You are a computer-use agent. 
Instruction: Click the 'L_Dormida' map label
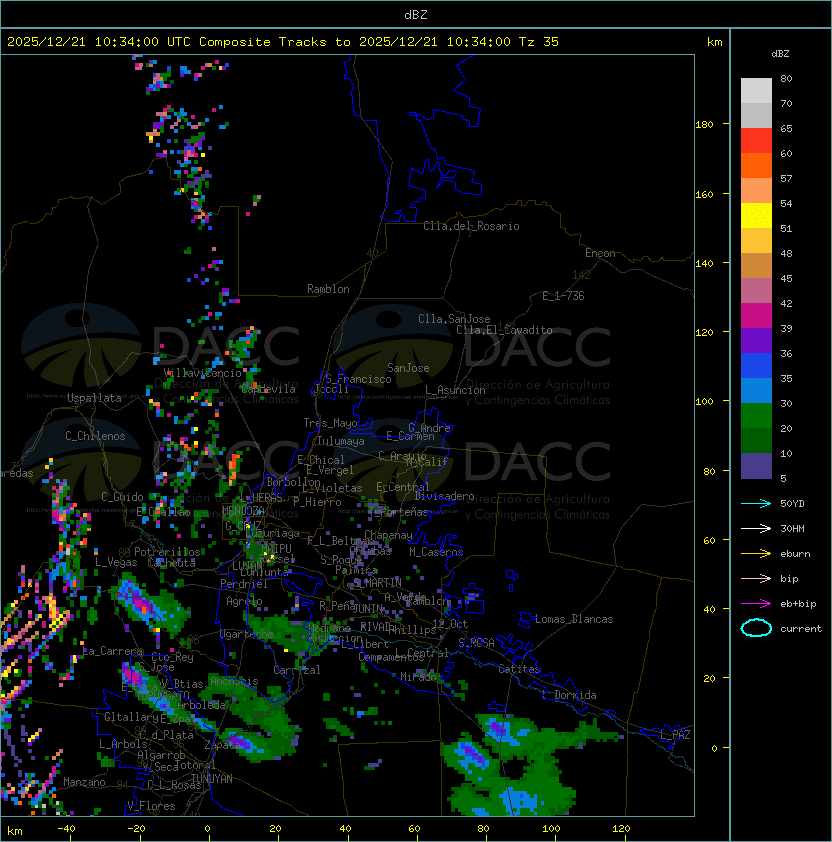click(x=569, y=695)
